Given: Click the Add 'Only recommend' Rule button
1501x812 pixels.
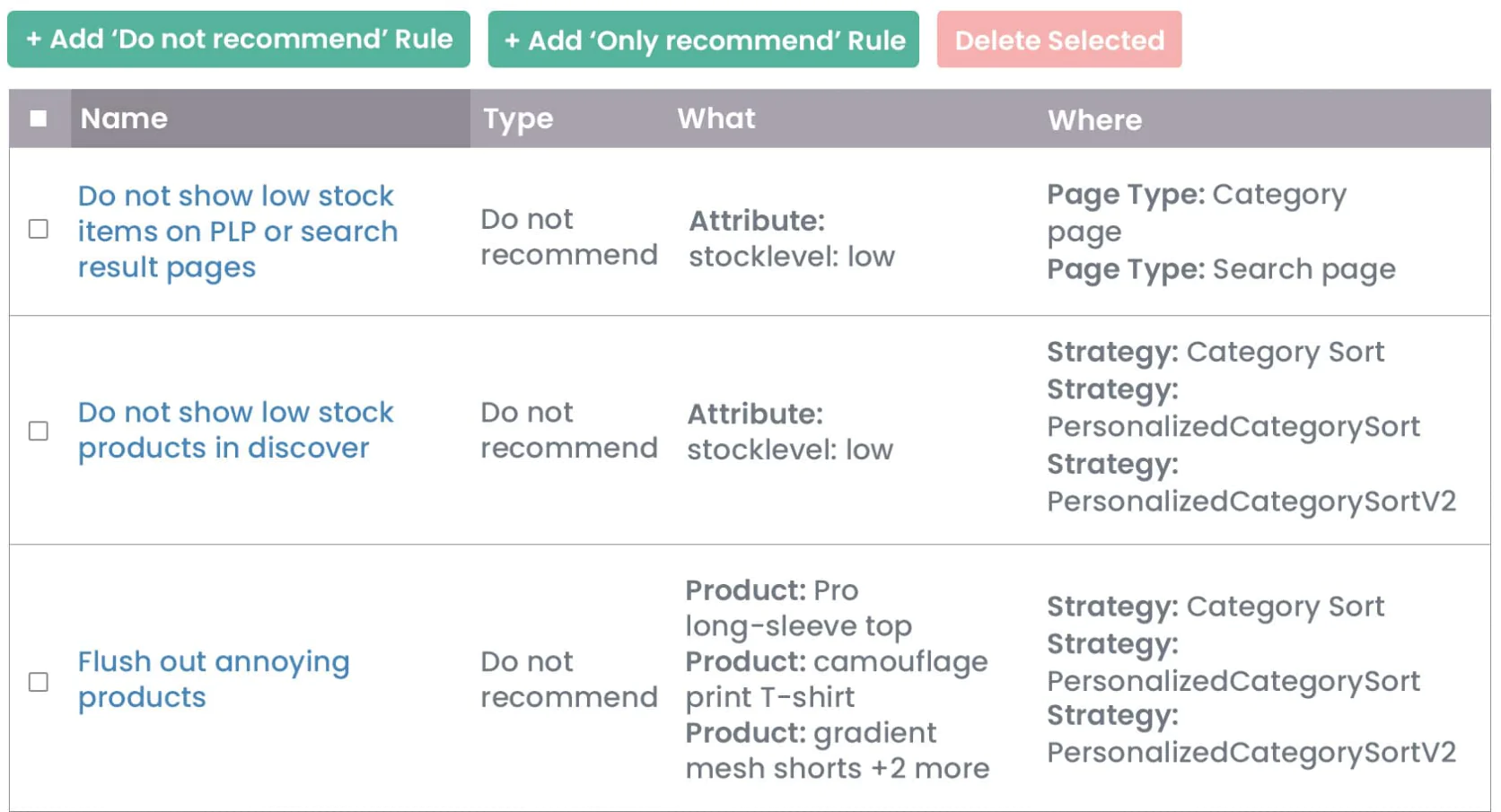Looking at the screenshot, I should 703,39.
